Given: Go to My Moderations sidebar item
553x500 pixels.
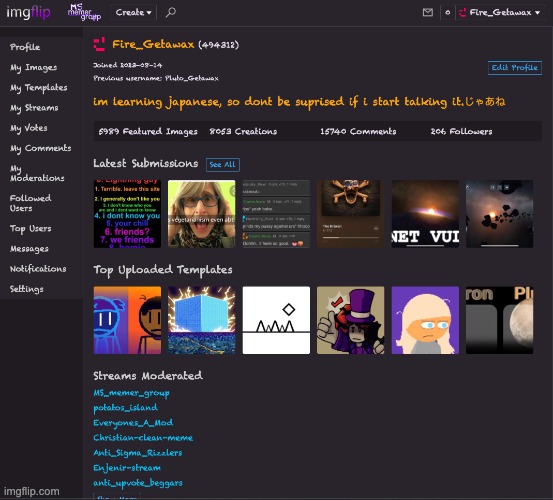Looking at the screenshot, I should point(37,173).
